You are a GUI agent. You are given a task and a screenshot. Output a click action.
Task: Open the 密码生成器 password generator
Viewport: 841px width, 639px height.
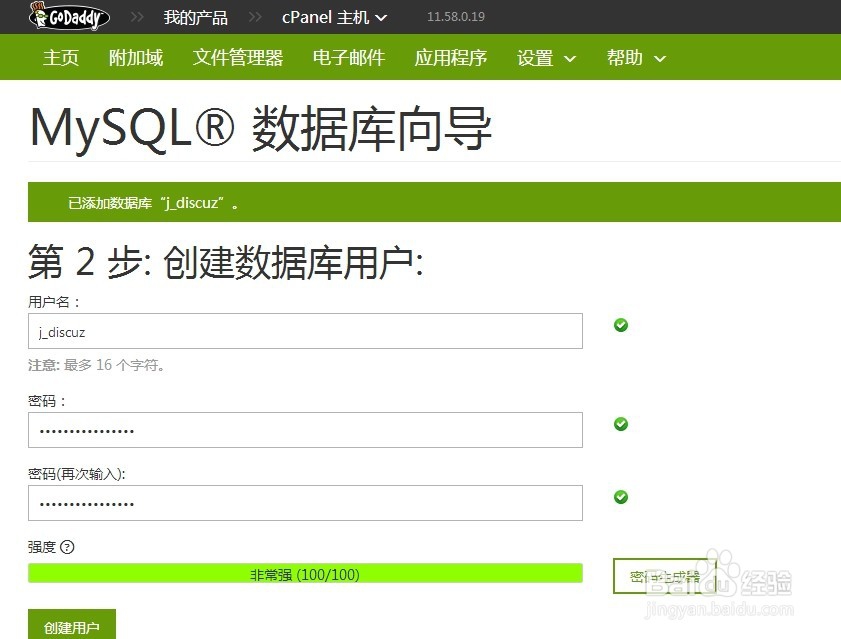(x=665, y=576)
